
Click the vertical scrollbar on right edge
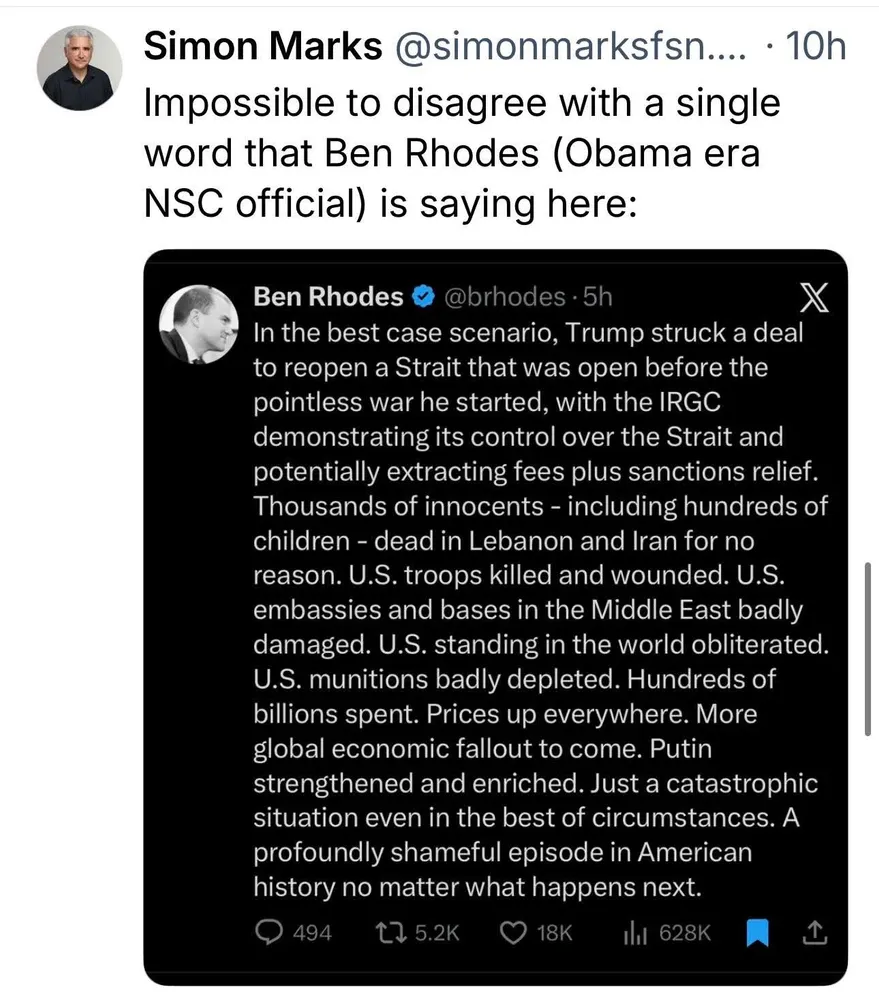866,648
